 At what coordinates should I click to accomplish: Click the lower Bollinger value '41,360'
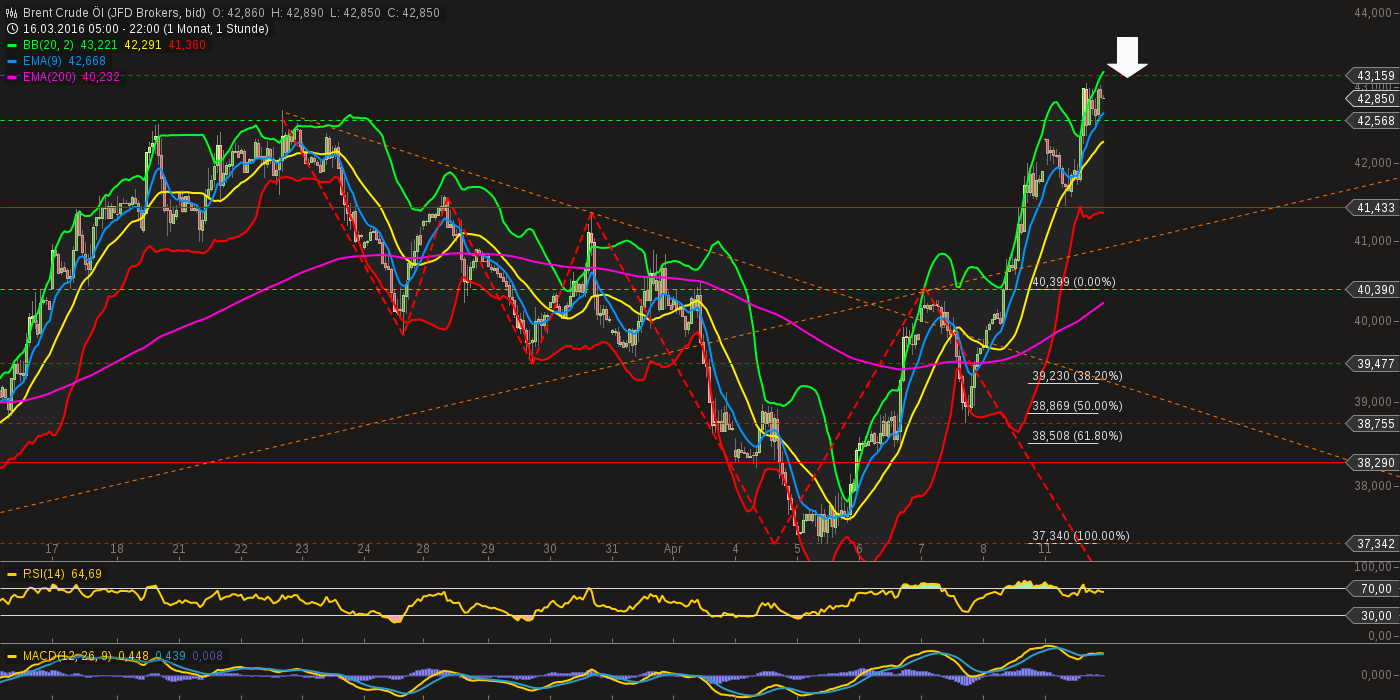tap(187, 45)
